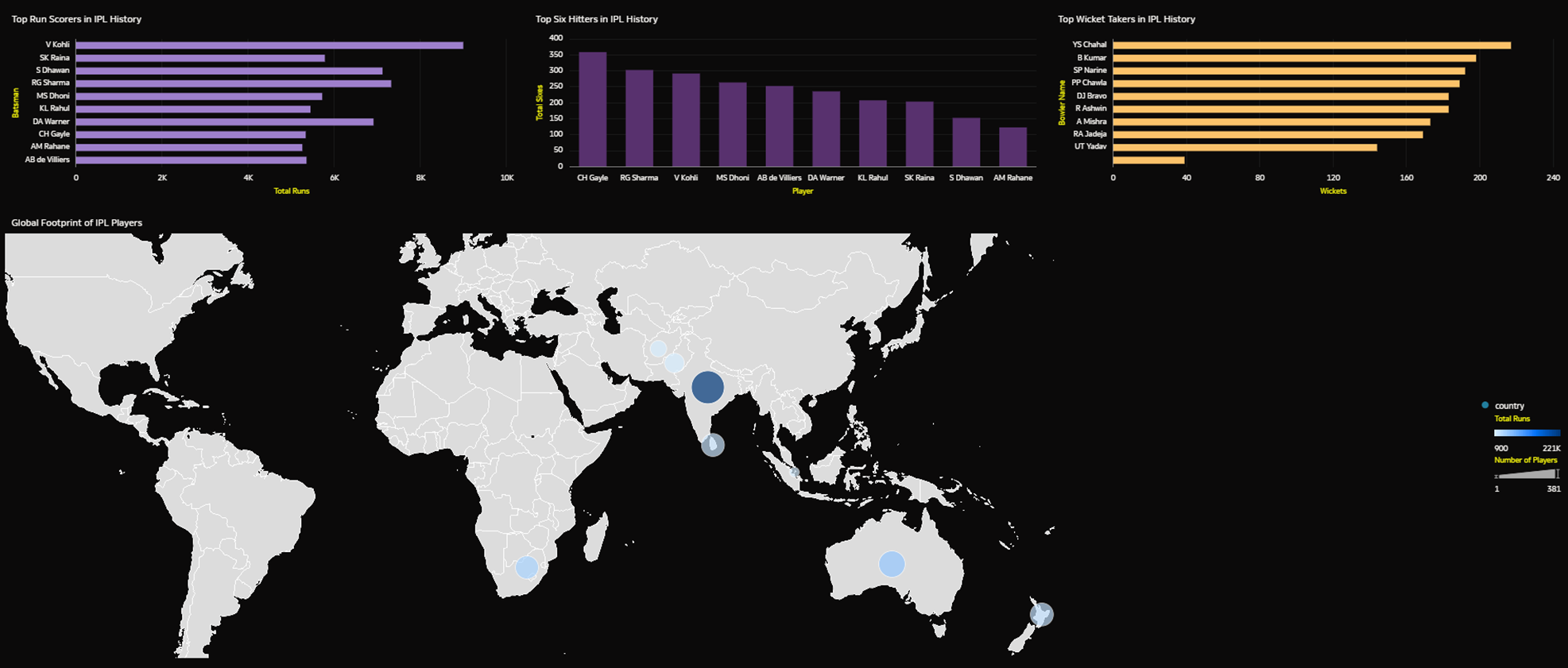Click the 'Wickets' axis title
The width and height of the screenshot is (1568, 668).
pyautogui.click(x=1333, y=191)
